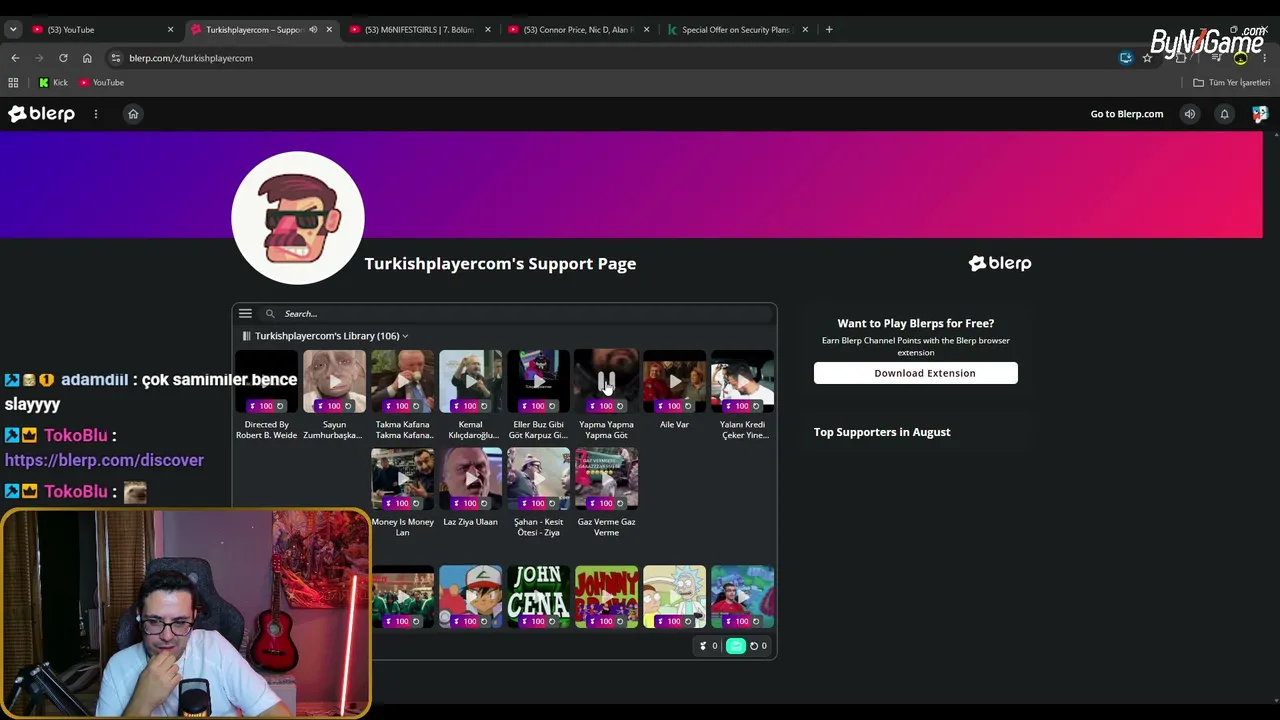
Task: Click the 100 points badge on Laz Ziya Ulaan
Action: (x=465, y=504)
